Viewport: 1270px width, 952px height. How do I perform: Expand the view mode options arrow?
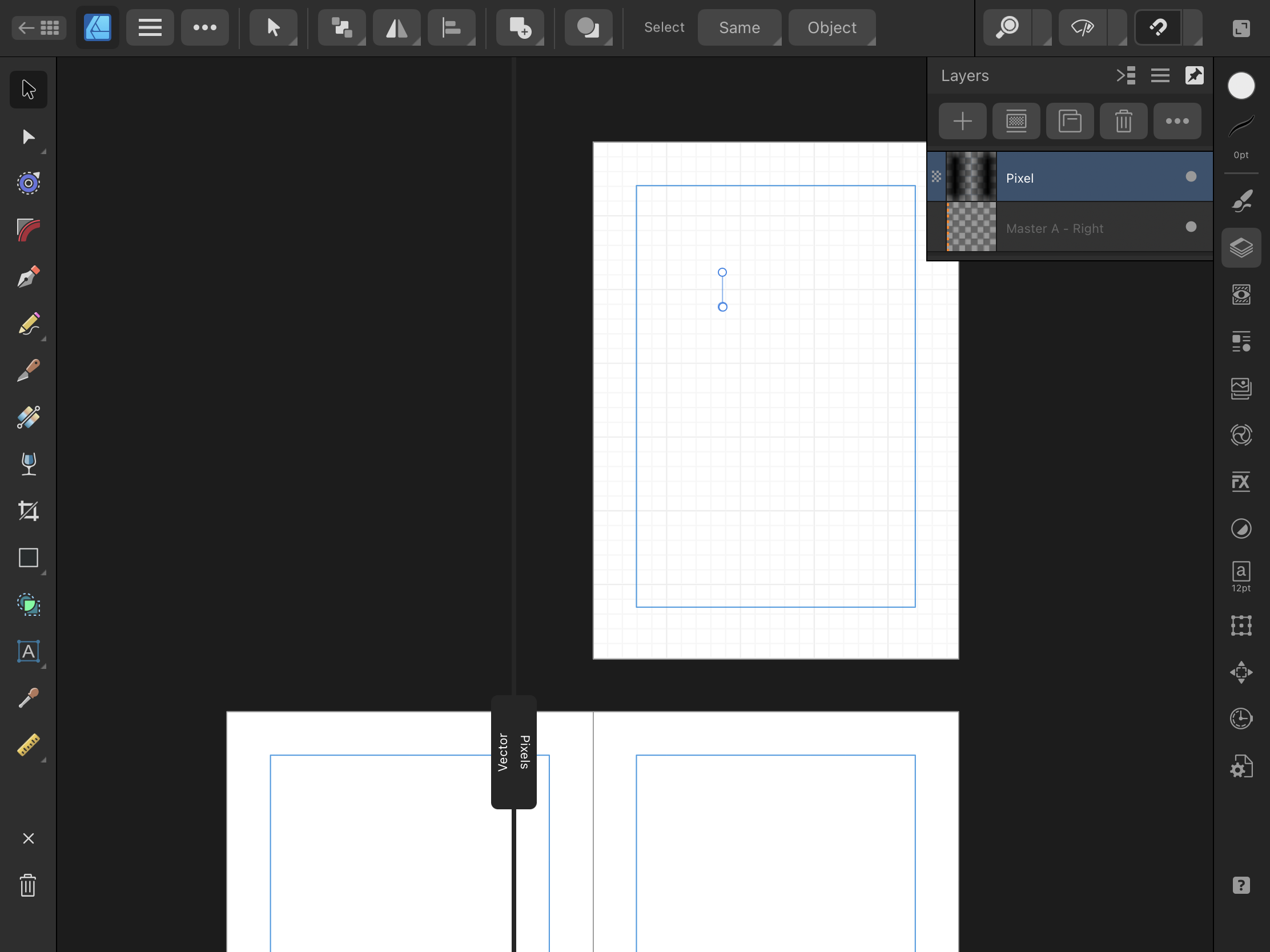pyautogui.click(x=1118, y=27)
